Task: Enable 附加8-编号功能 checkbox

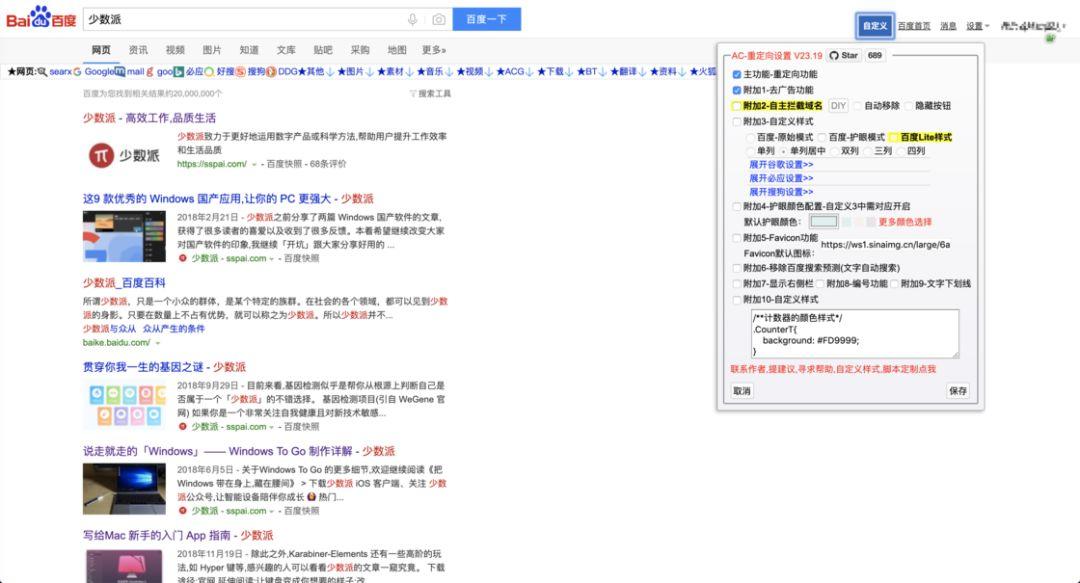Action: click(820, 284)
